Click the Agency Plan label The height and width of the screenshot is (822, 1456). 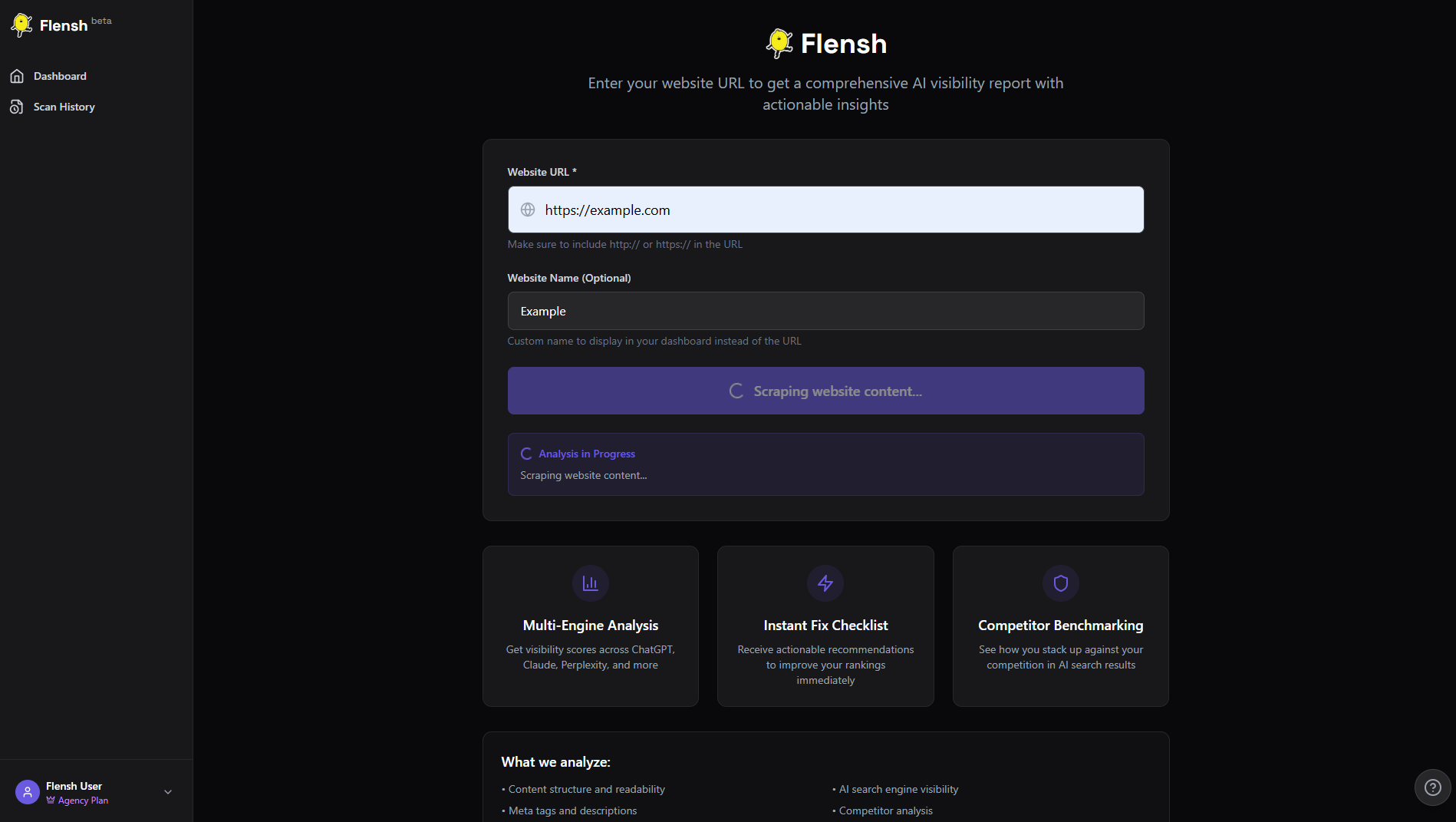pyautogui.click(x=83, y=801)
